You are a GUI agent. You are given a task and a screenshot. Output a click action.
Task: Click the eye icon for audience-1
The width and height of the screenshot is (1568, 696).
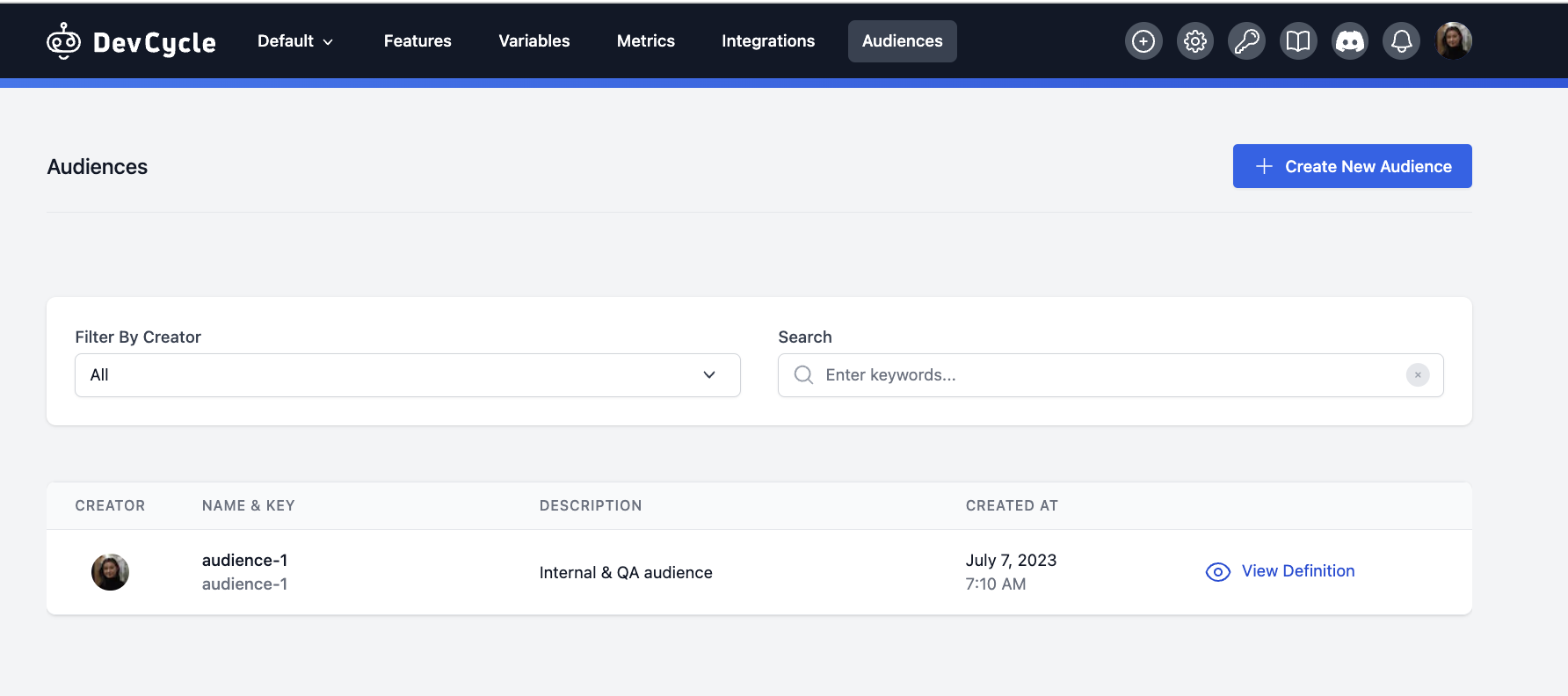click(1217, 572)
